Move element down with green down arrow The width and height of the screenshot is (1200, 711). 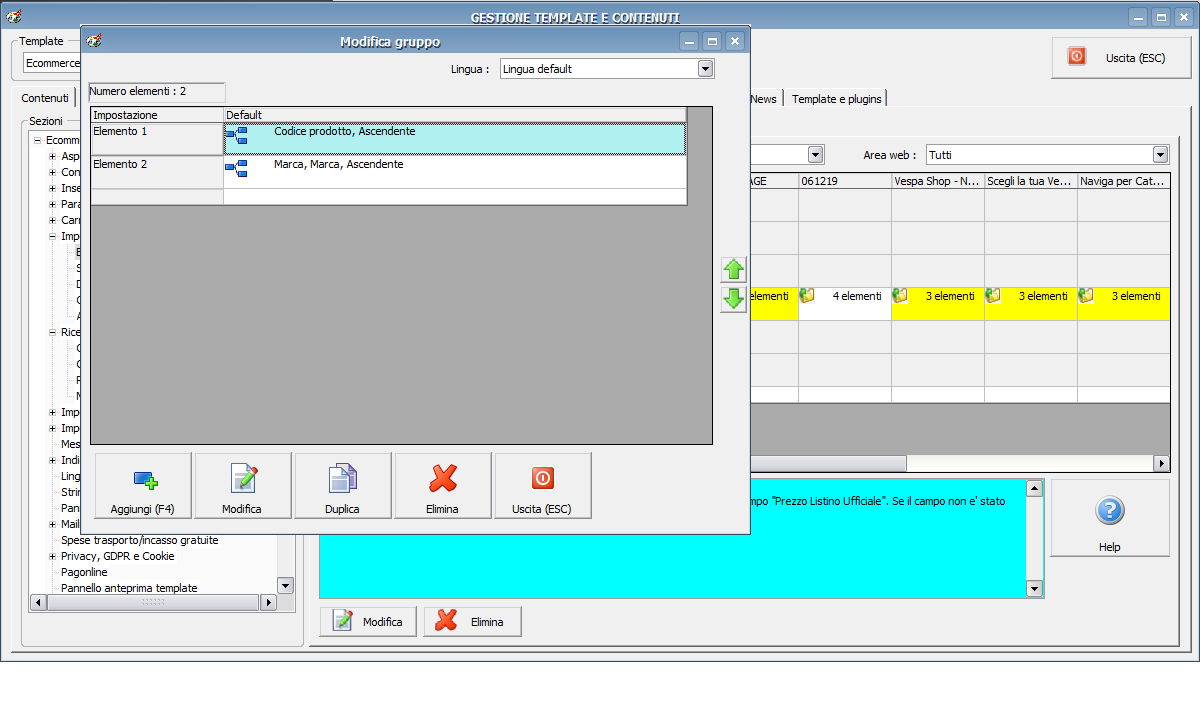[734, 299]
